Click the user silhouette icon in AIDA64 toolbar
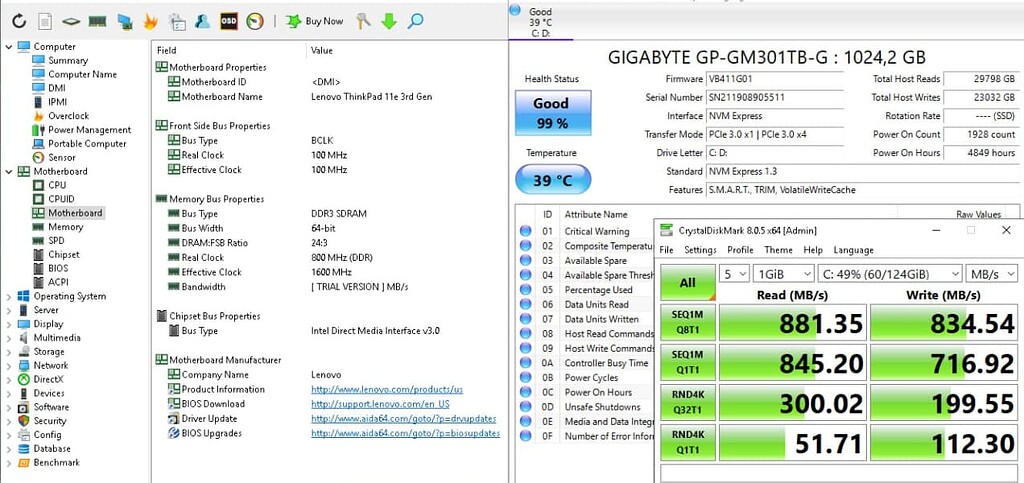Image resolution: width=1024 pixels, height=483 pixels. [x=202, y=22]
